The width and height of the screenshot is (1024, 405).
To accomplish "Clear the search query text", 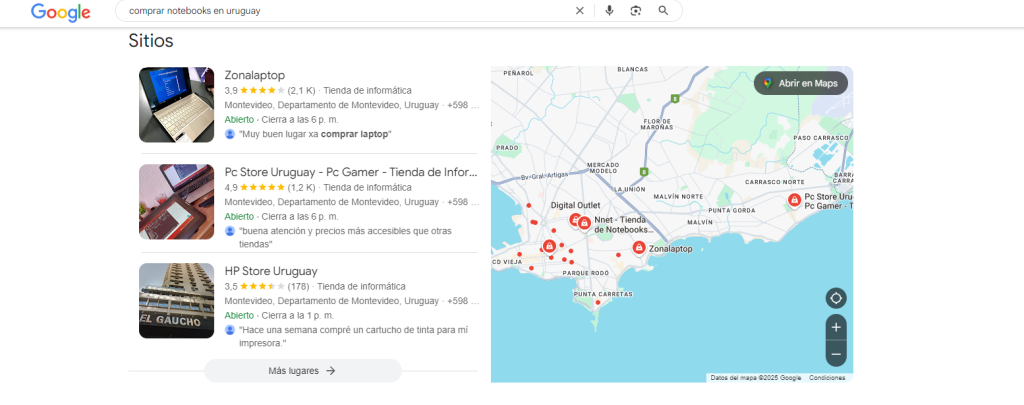I will tap(579, 11).
